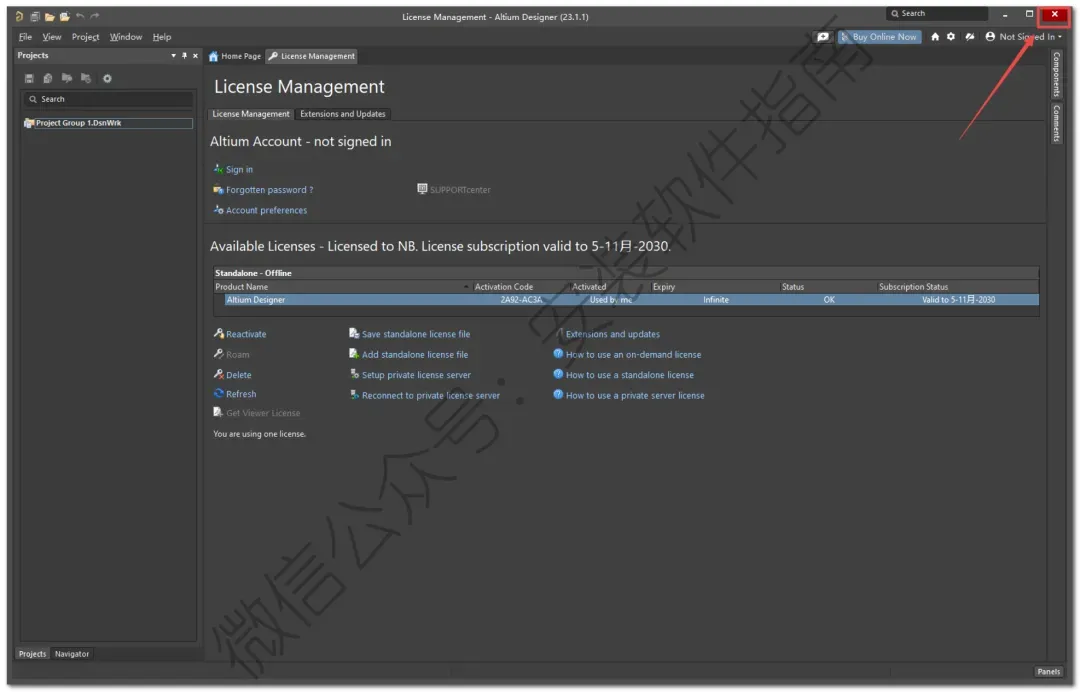This screenshot has height=692, width=1080.
Task: Open How to use a standalone license
Action: pyautogui.click(x=630, y=375)
